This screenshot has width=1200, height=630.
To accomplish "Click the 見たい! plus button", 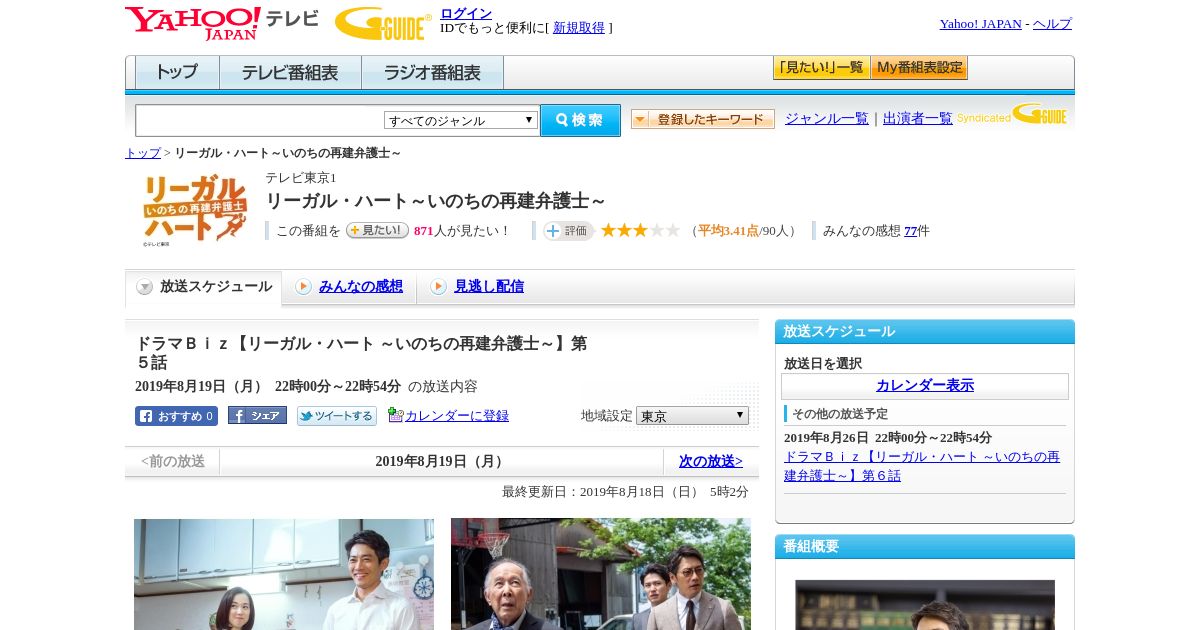I will pos(377,230).
